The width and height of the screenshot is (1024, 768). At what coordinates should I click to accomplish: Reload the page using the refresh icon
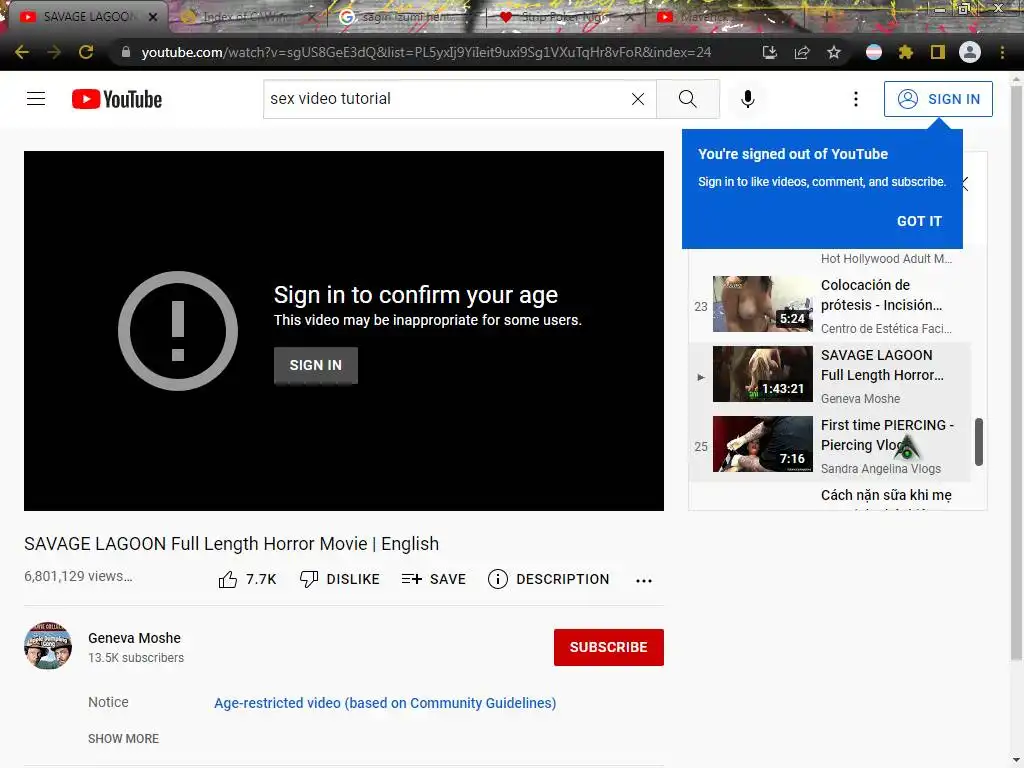tap(86, 52)
